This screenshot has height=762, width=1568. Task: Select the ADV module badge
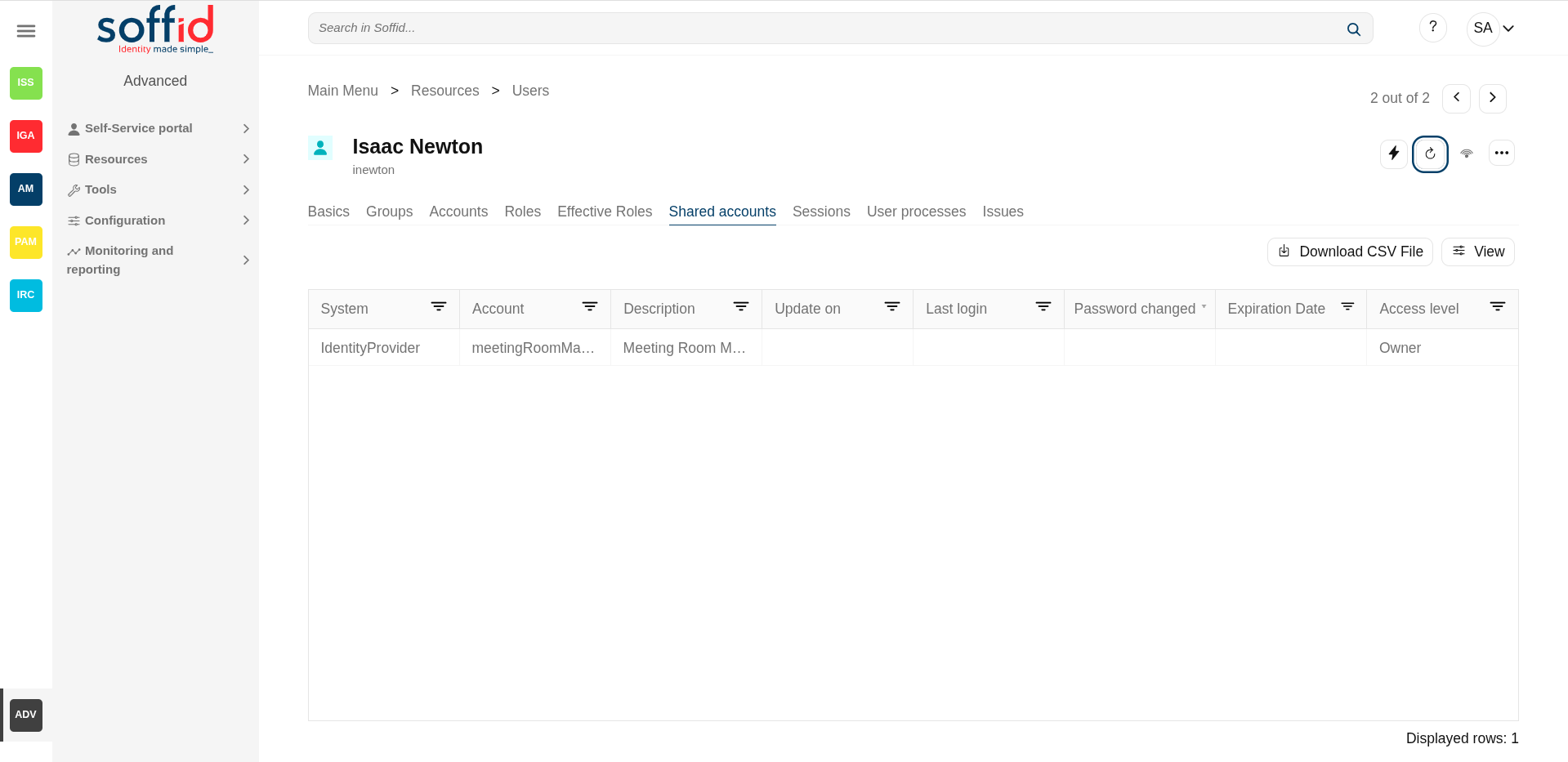coord(26,715)
